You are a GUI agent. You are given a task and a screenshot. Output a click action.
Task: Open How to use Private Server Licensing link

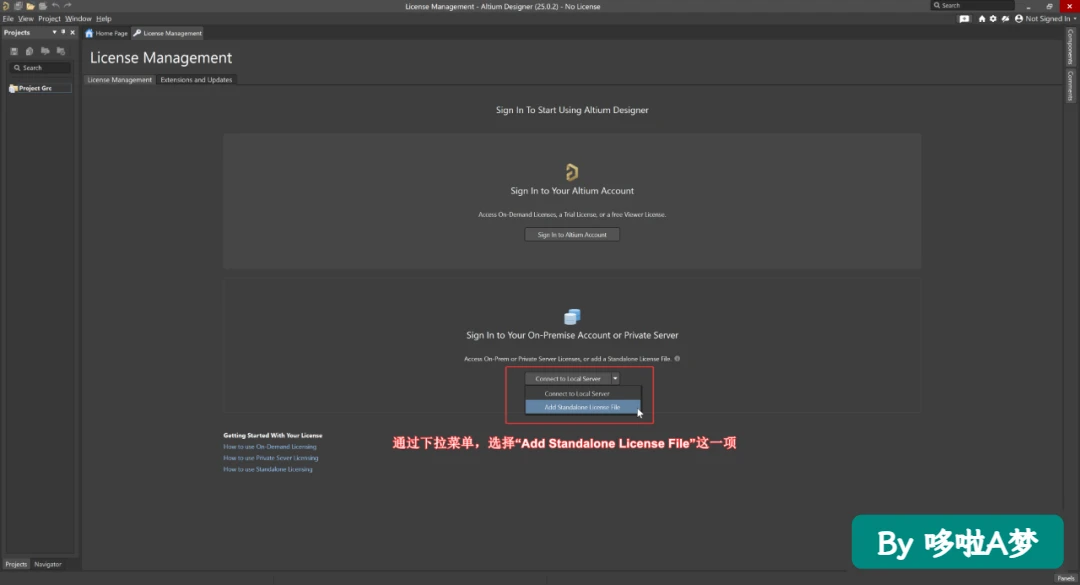point(271,458)
